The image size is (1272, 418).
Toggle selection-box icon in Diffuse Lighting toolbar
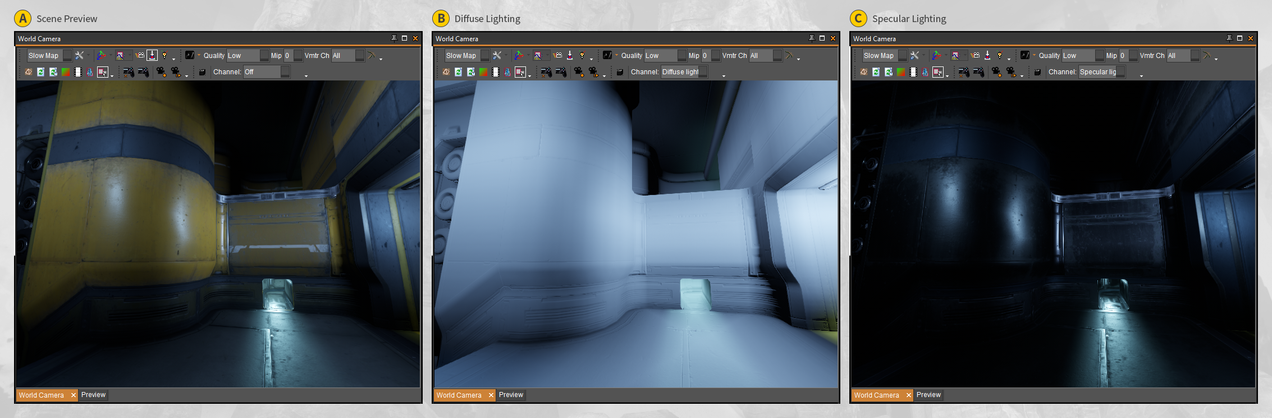(520, 72)
